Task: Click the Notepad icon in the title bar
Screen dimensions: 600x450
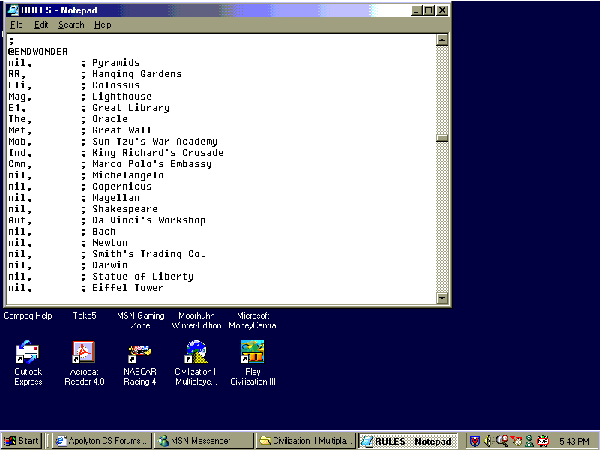Action: click(13, 10)
